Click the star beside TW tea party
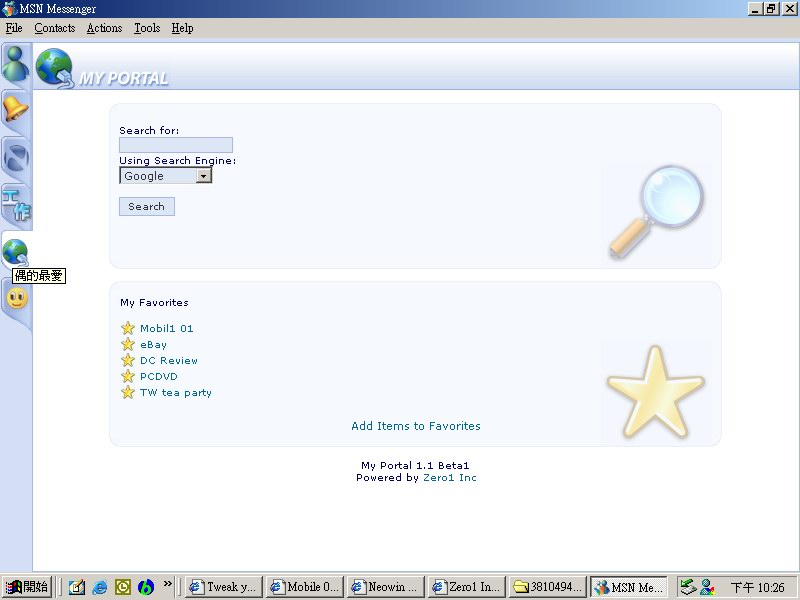Screen dimensions: 800x600 128,392
